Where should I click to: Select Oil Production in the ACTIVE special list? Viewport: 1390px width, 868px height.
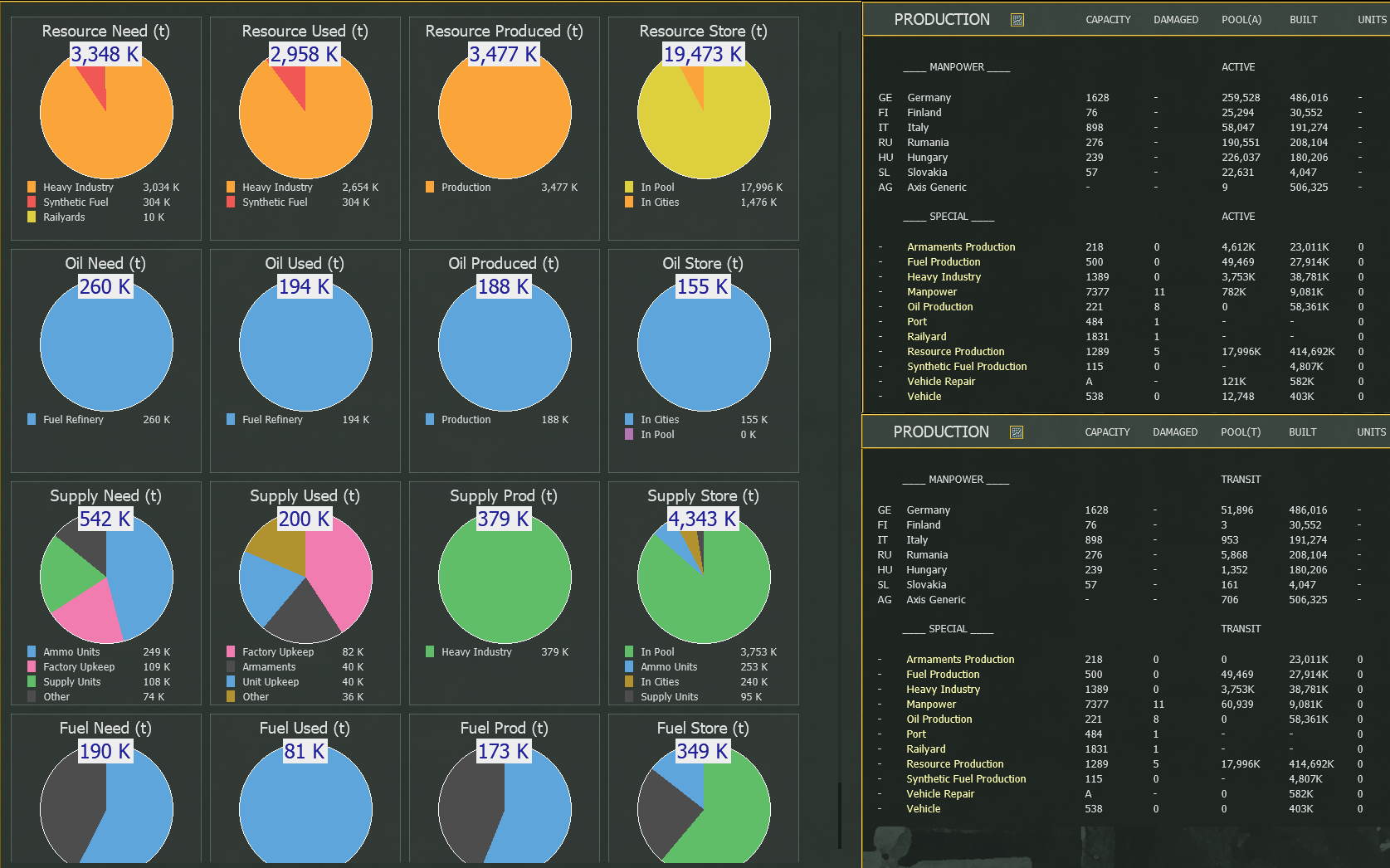pyautogui.click(x=940, y=307)
